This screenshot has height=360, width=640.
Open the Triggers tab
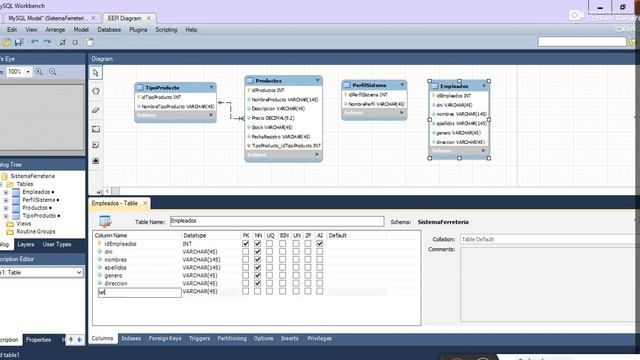200,338
